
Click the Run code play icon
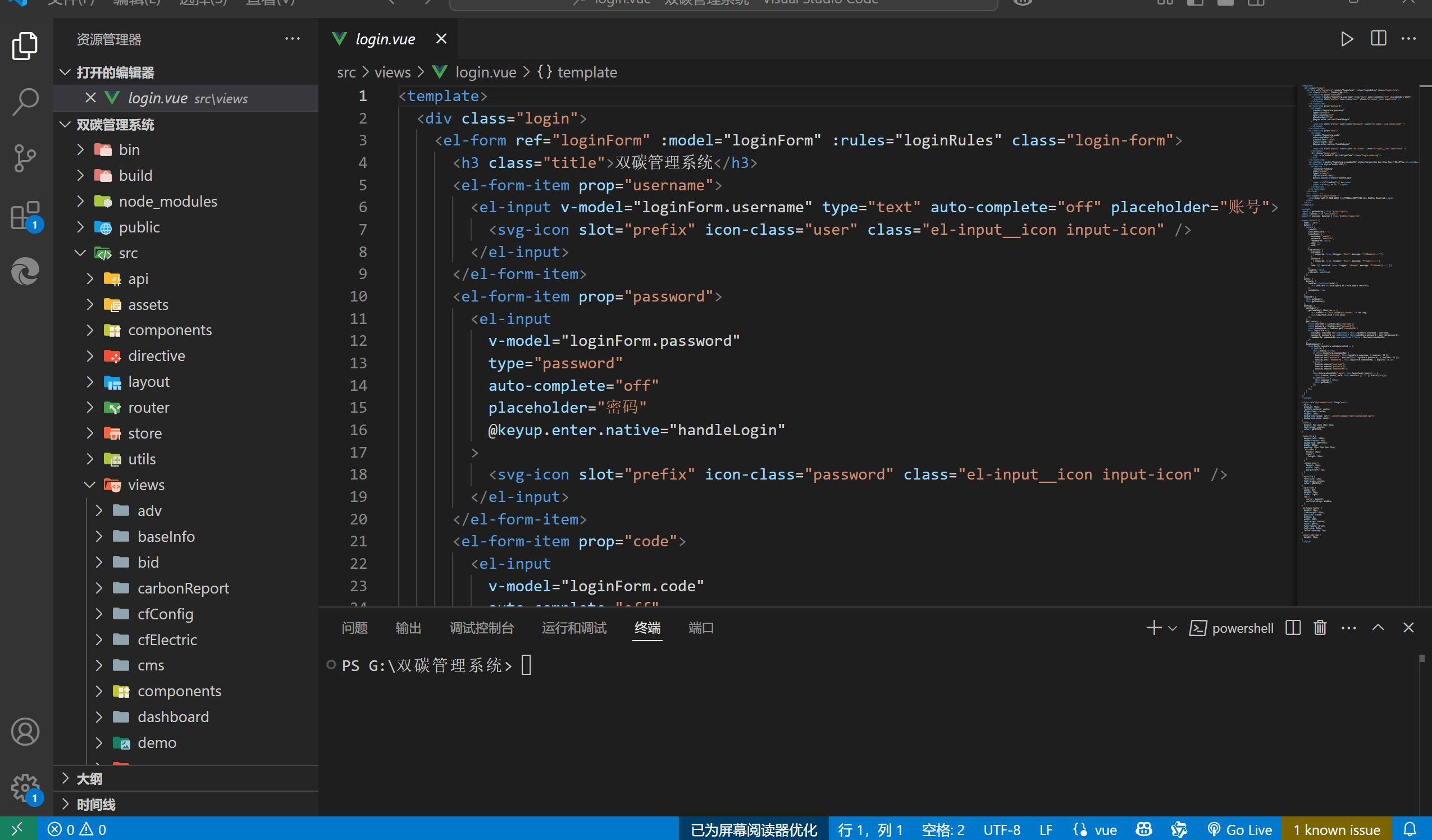pyautogui.click(x=1346, y=39)
